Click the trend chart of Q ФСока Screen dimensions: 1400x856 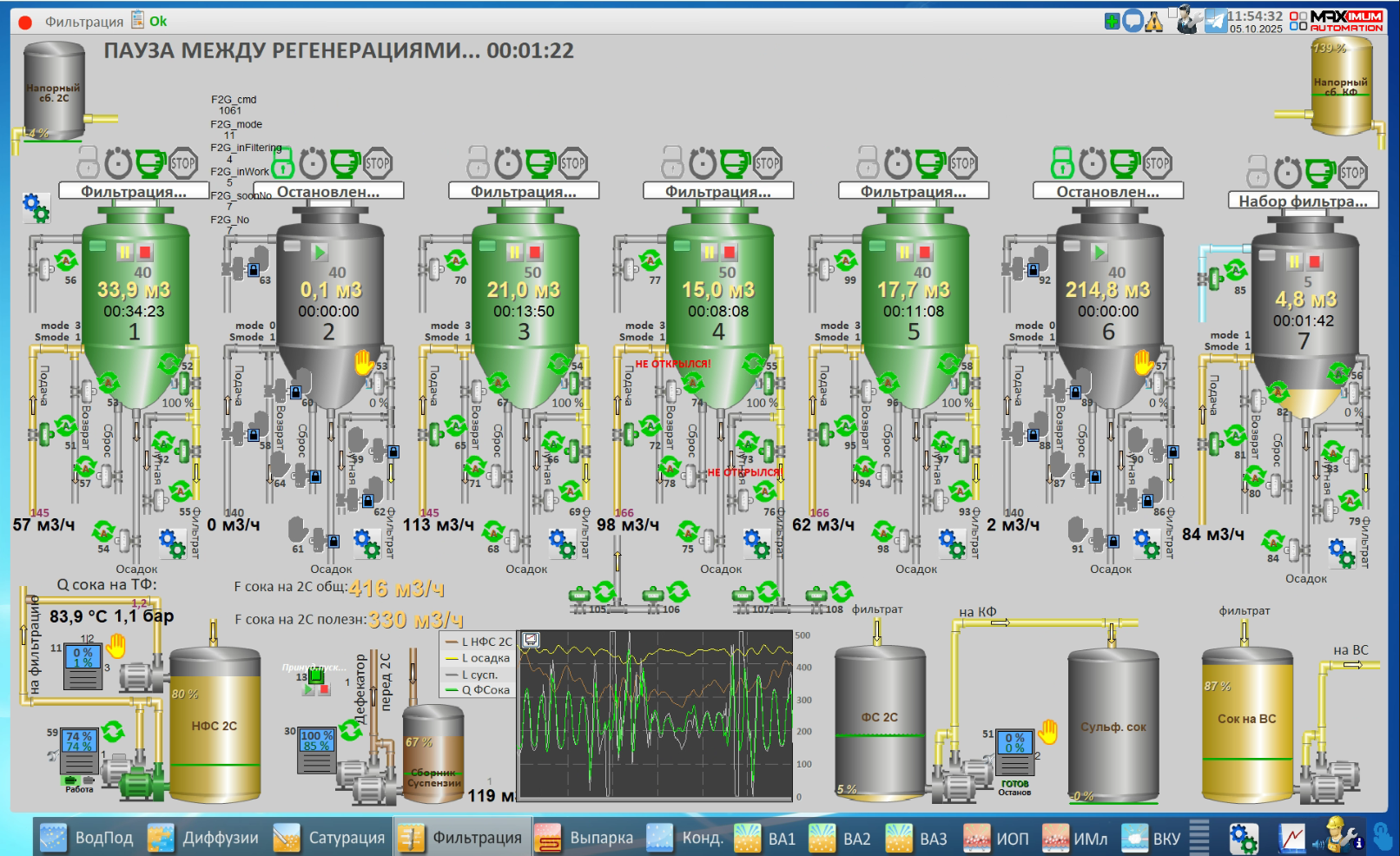[655, 714]
